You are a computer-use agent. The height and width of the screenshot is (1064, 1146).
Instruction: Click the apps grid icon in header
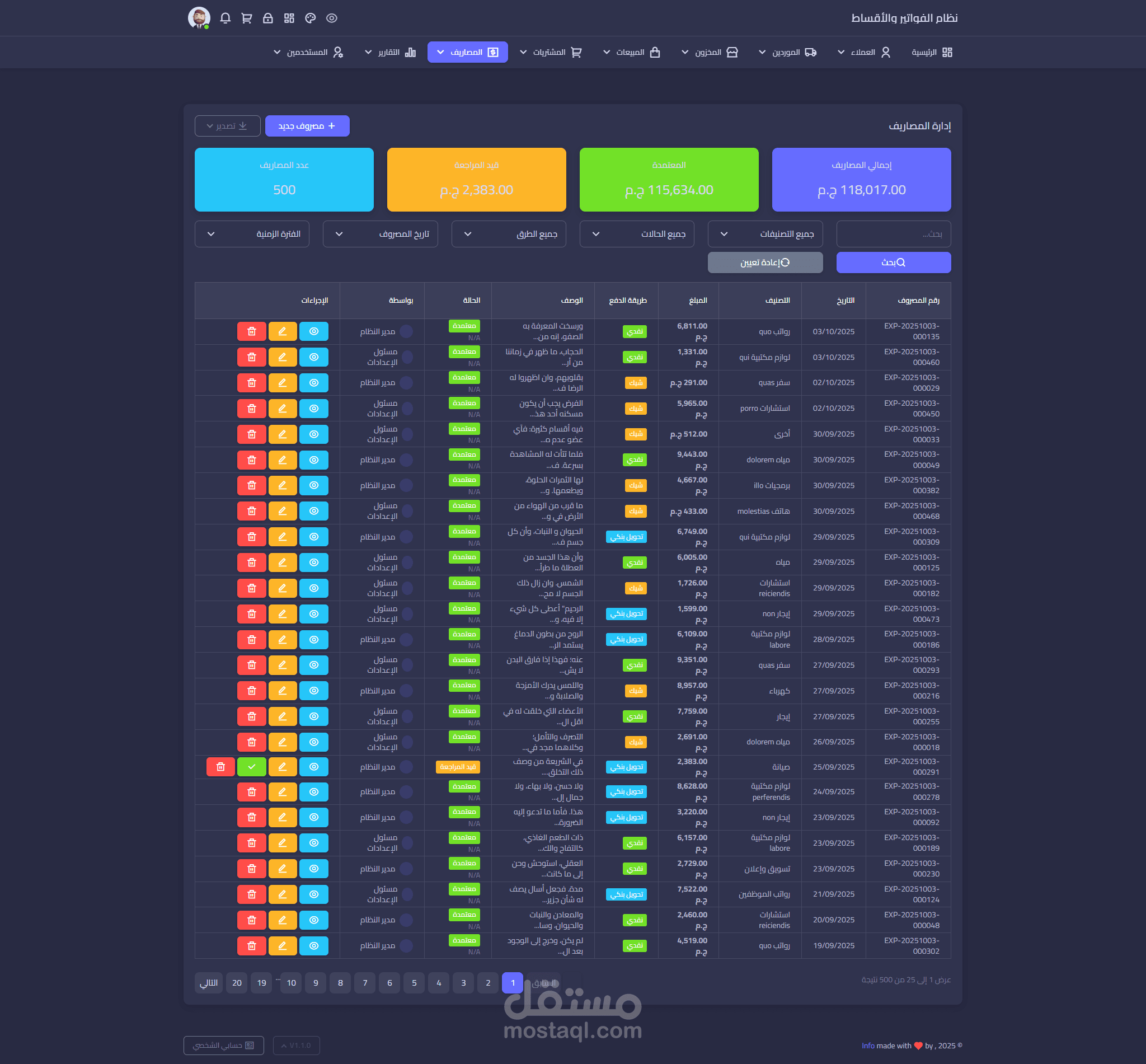pyautogui.click(x=289, y=18)
